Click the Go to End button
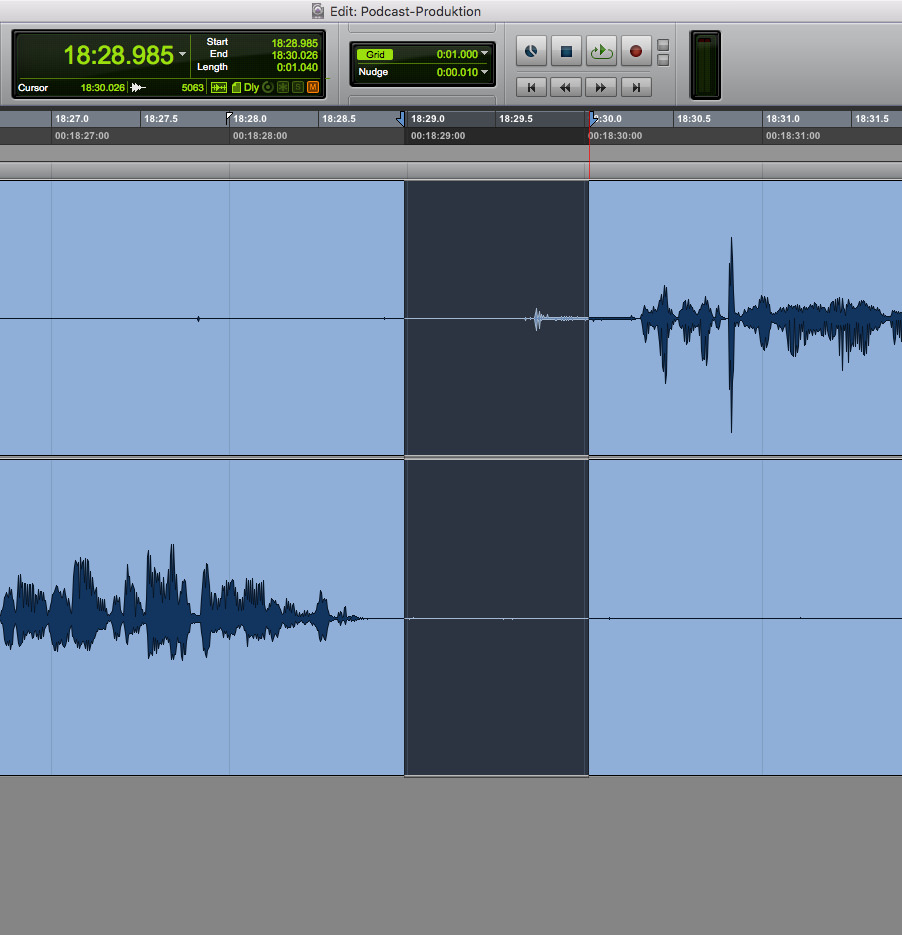Image resolution: width=902 pixels, height=935 pixels. (635, 88)
